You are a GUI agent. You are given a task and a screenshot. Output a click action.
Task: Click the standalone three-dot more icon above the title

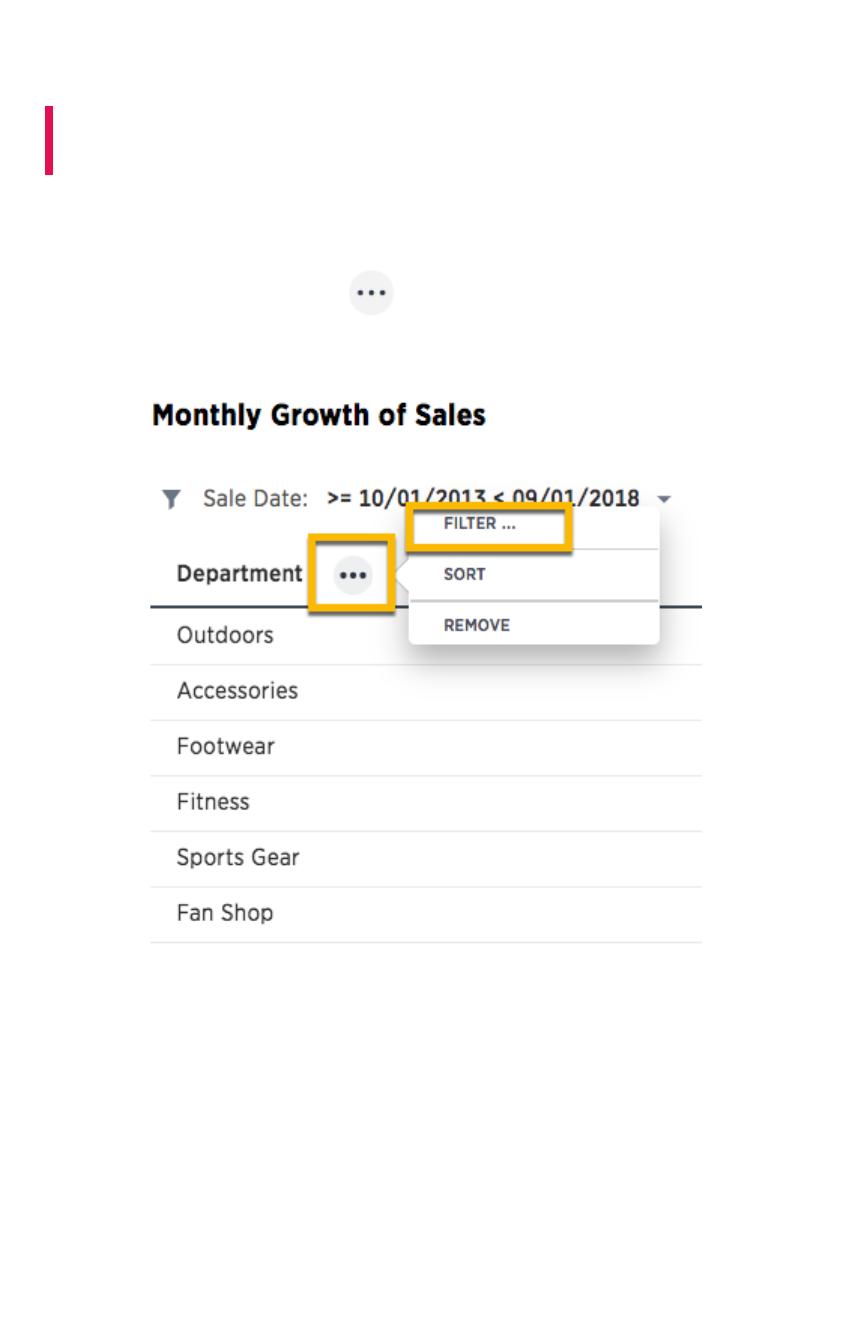point(371,294)
